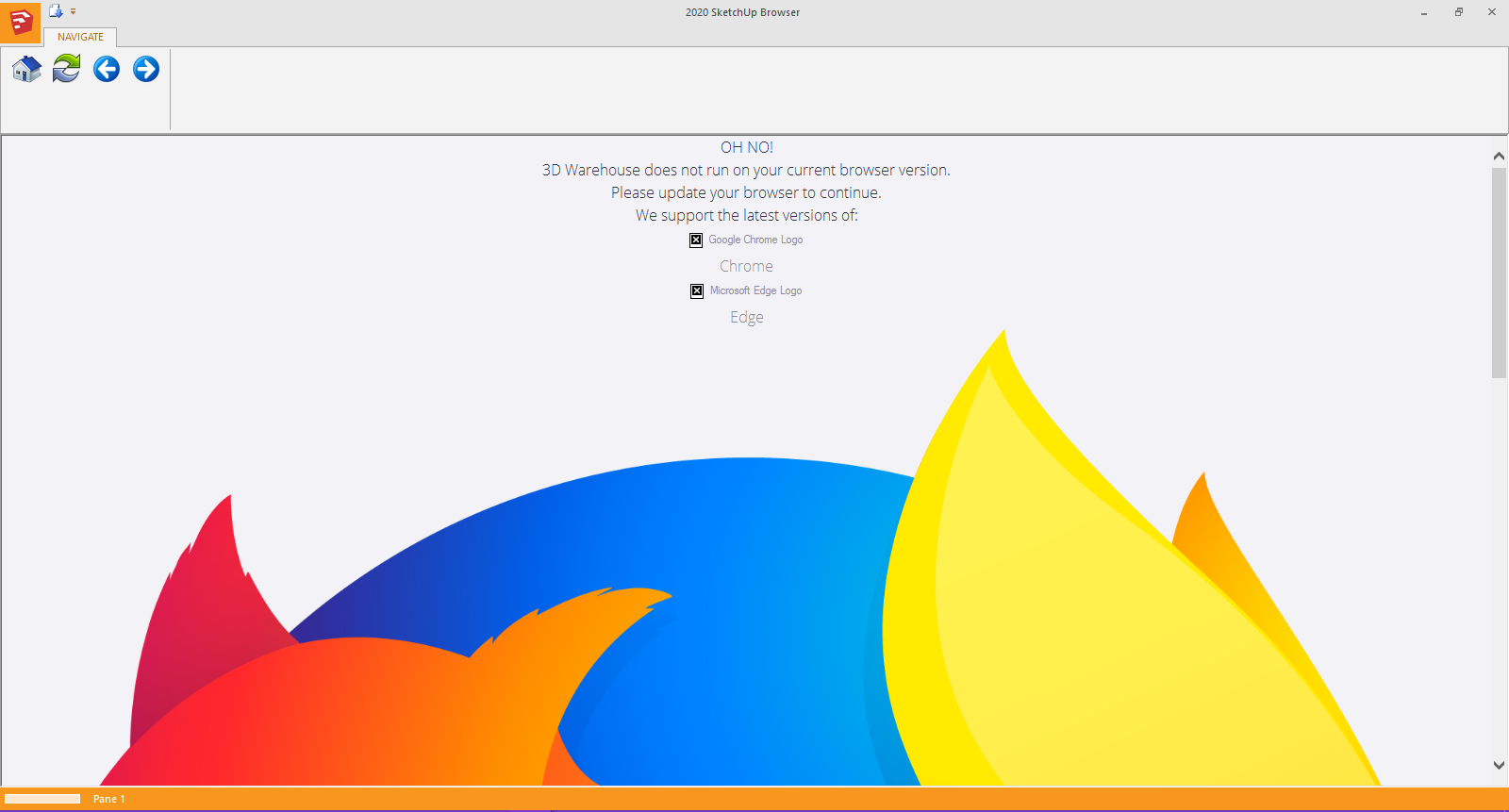The width and height of the screenshot is (1509, 812).
Task: Open the Edge browser link
Action: (746, 317)
